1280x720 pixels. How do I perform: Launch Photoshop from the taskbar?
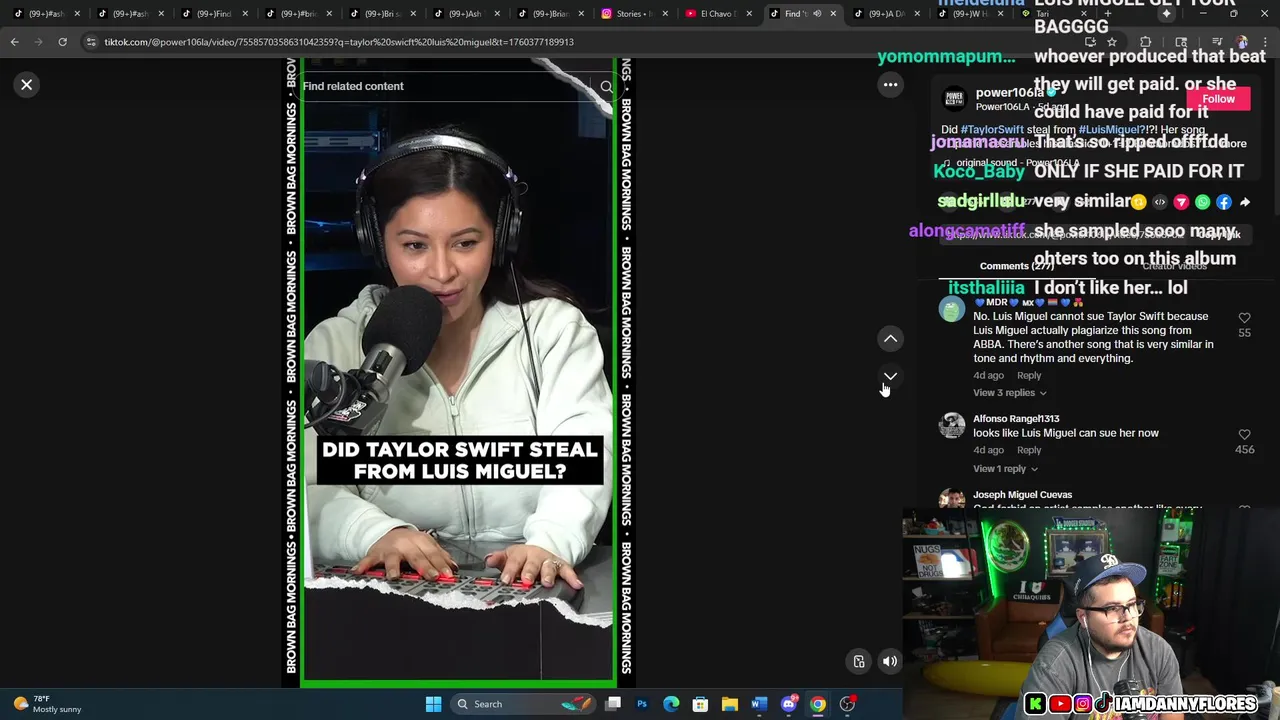pos(642,704)
